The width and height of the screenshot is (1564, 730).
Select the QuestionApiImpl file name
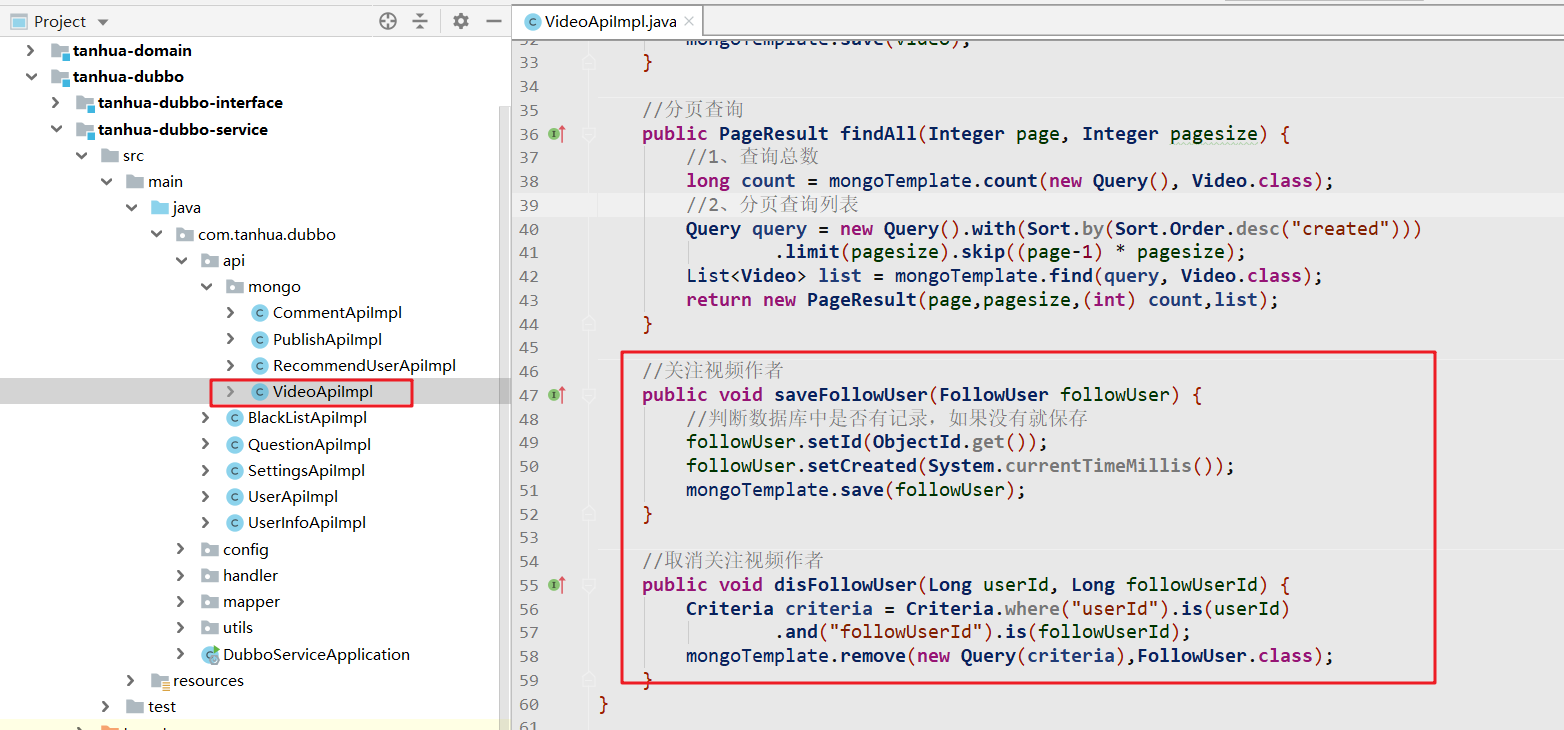309,444
